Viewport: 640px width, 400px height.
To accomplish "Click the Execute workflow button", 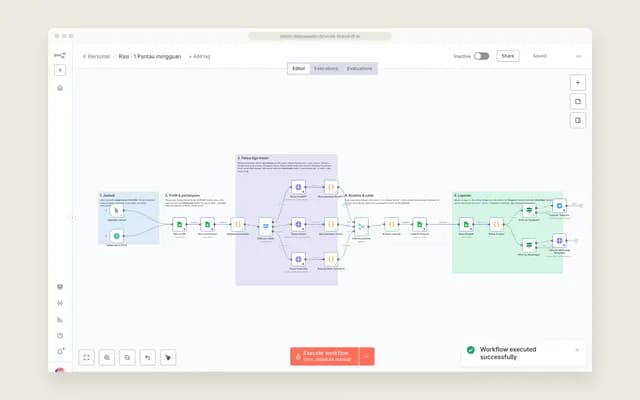I will (325, 356).
